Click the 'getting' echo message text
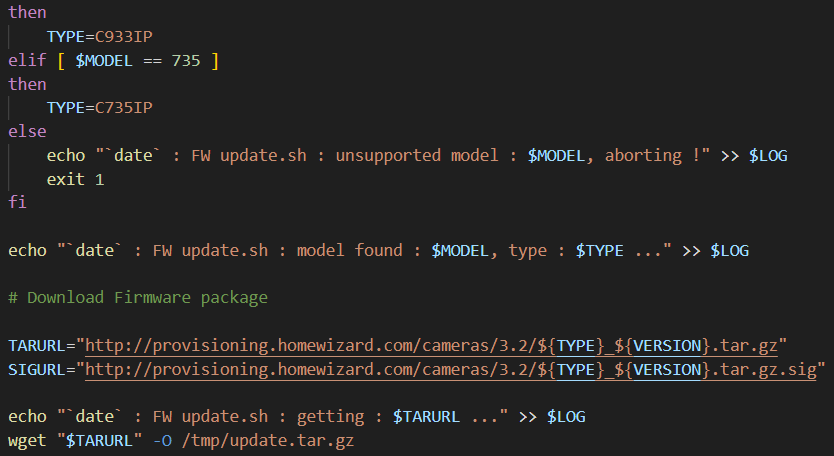Viewport: 834px width, 456px height. [355, 416]
